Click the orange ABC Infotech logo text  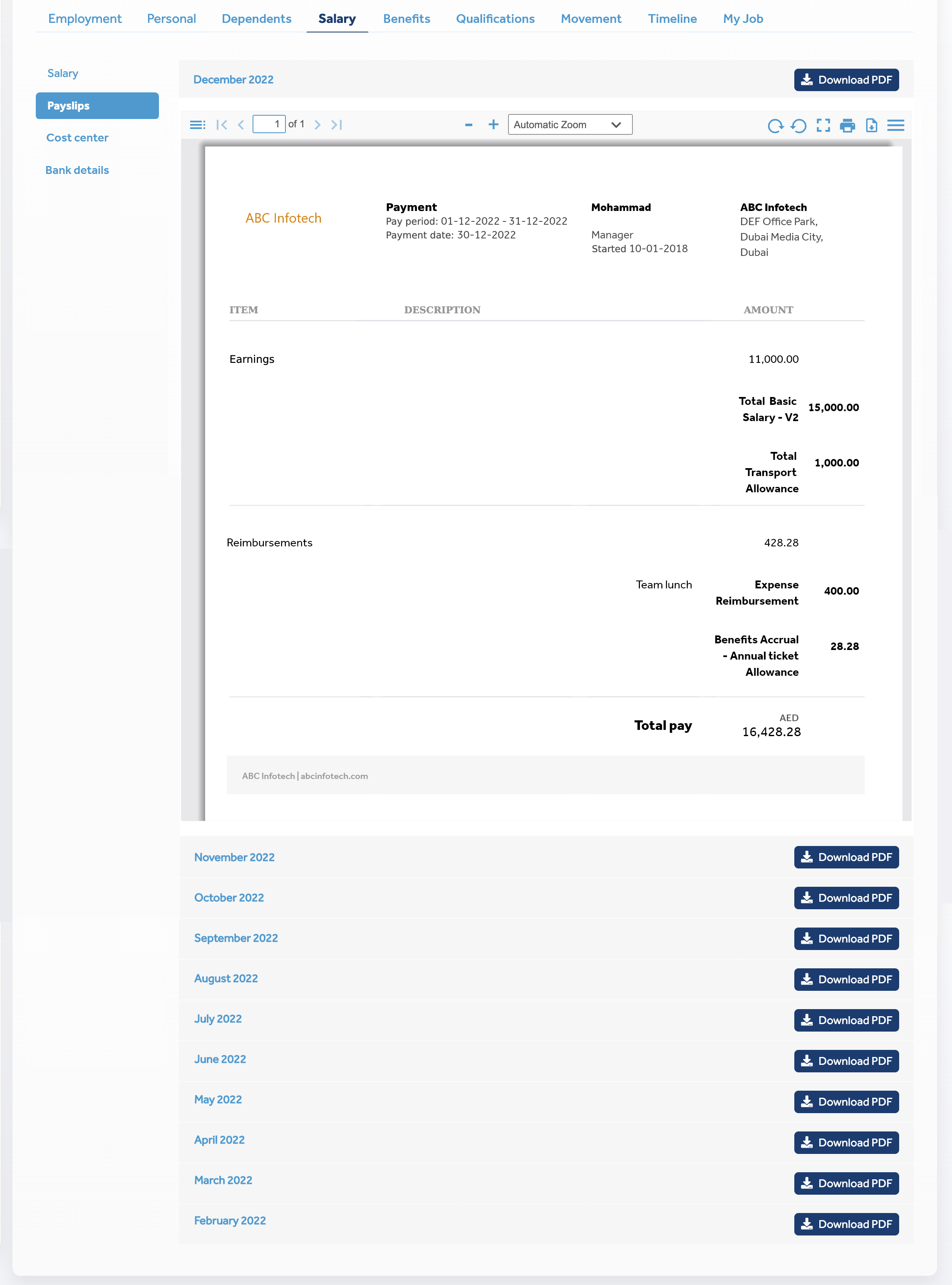[283, 218]
